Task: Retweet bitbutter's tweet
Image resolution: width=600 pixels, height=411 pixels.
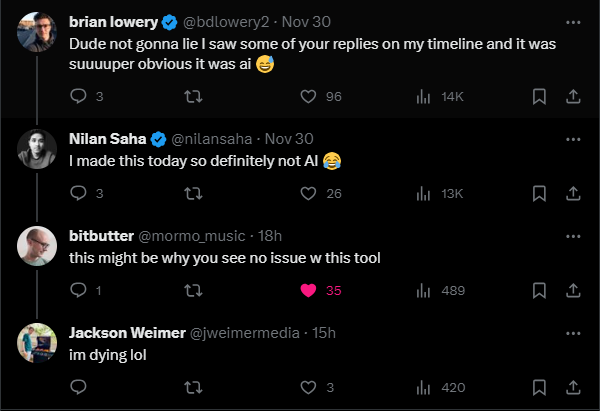Action: pos(193,290)
